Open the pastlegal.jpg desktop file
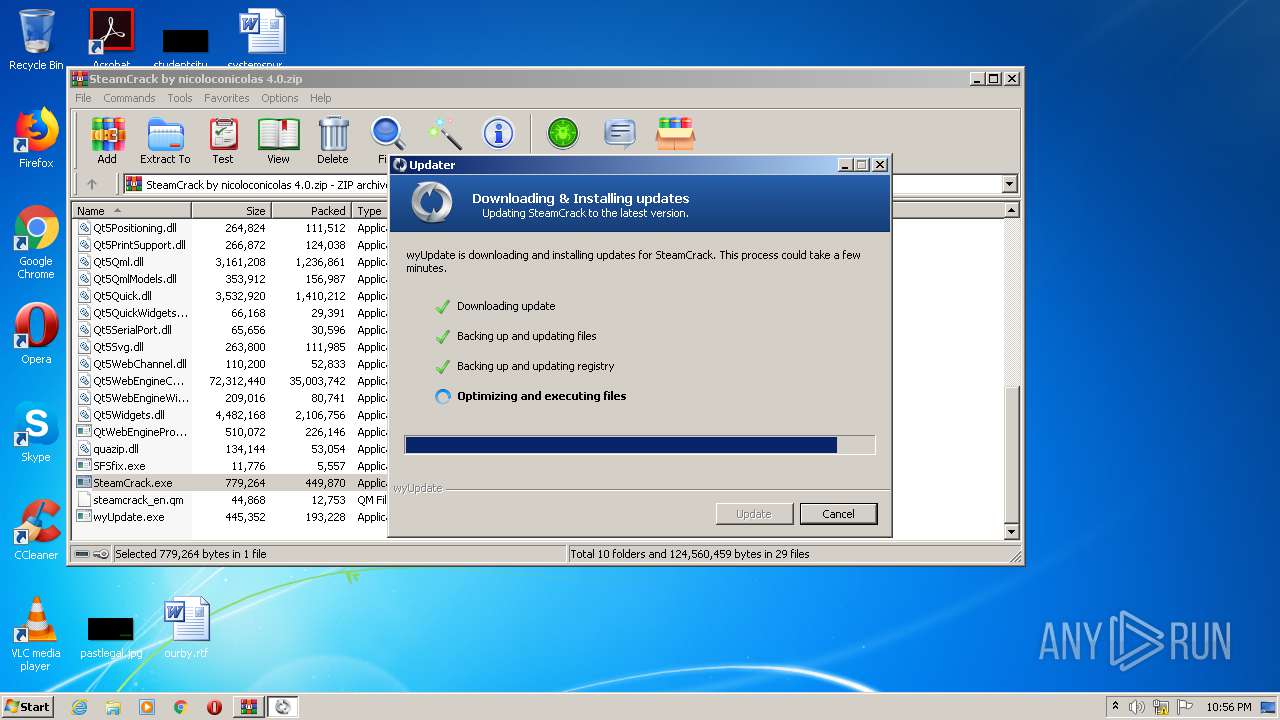The width and height of the screenshot is (1280, 720). [111, 636]
